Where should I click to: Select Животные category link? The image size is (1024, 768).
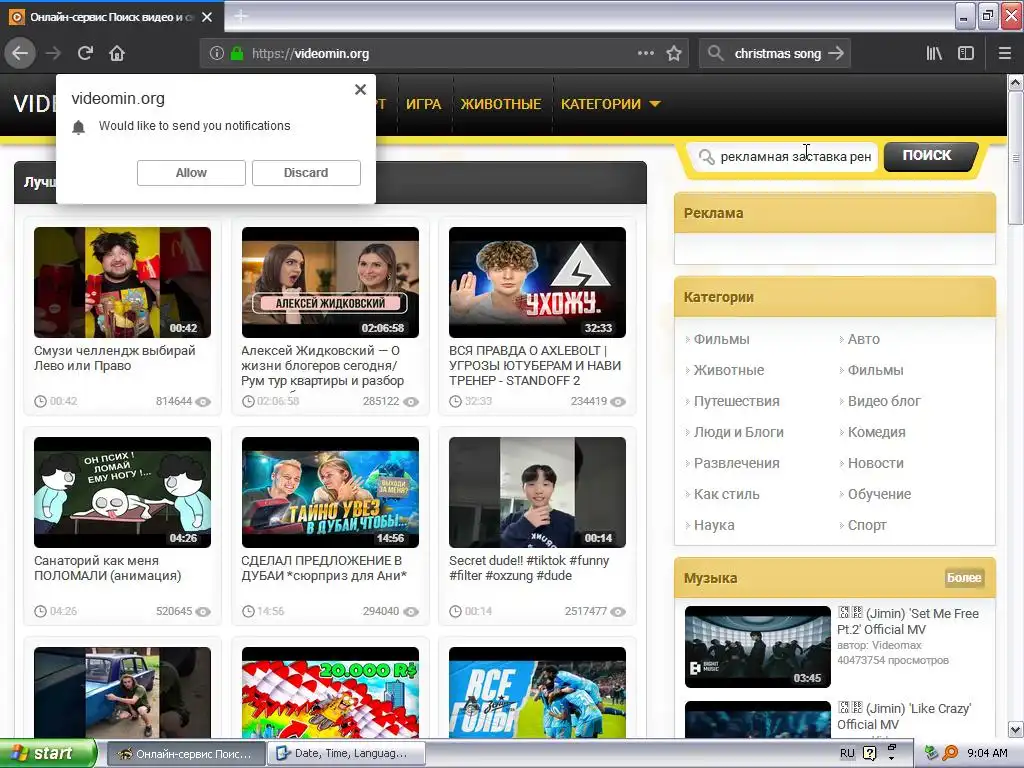pos(728,370)
